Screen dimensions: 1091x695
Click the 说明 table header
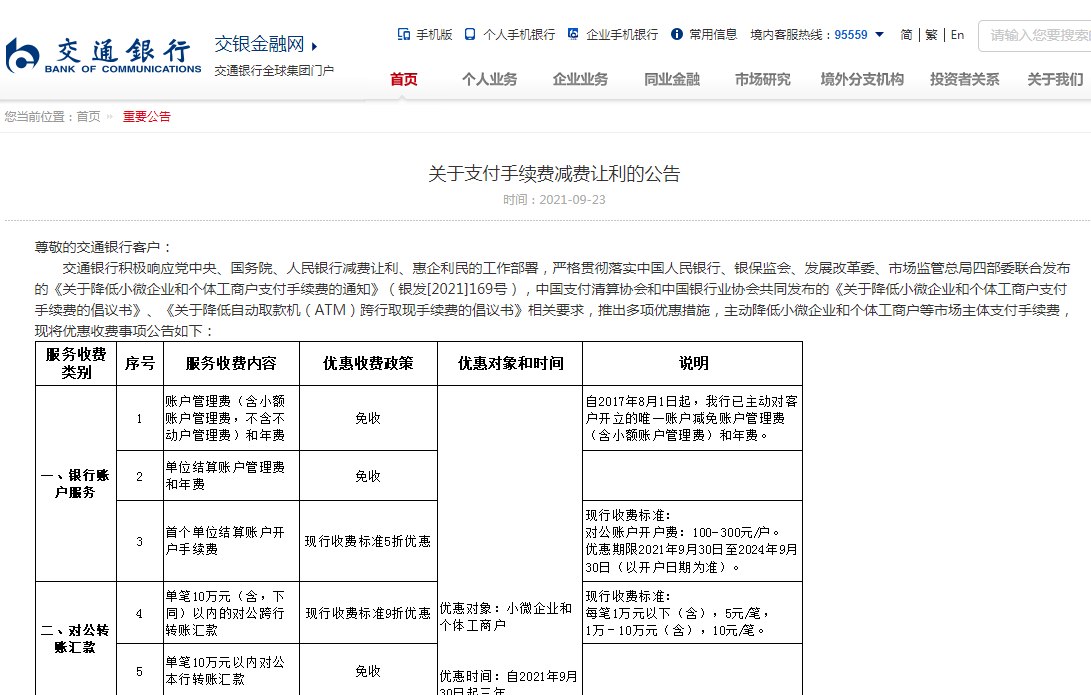[693, 363]
